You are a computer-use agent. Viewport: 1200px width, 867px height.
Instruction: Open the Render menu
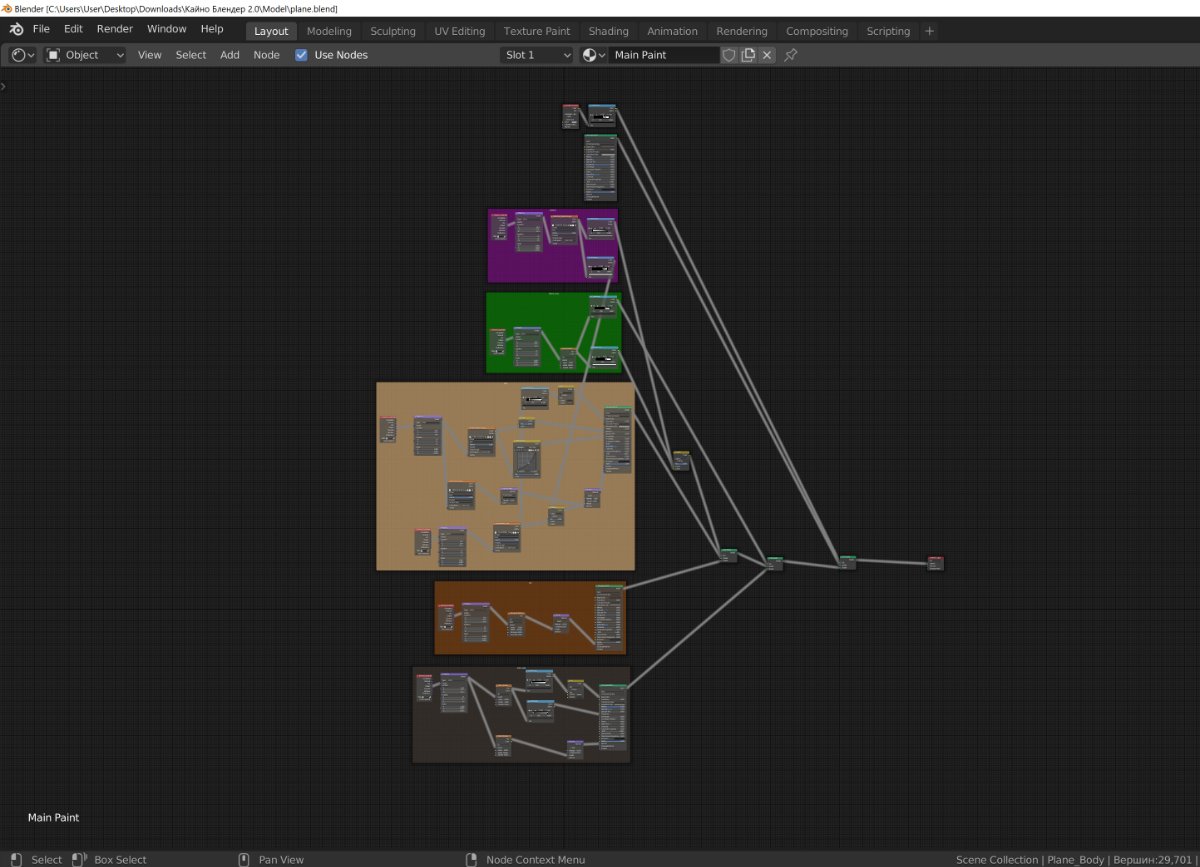pos(115,30)
